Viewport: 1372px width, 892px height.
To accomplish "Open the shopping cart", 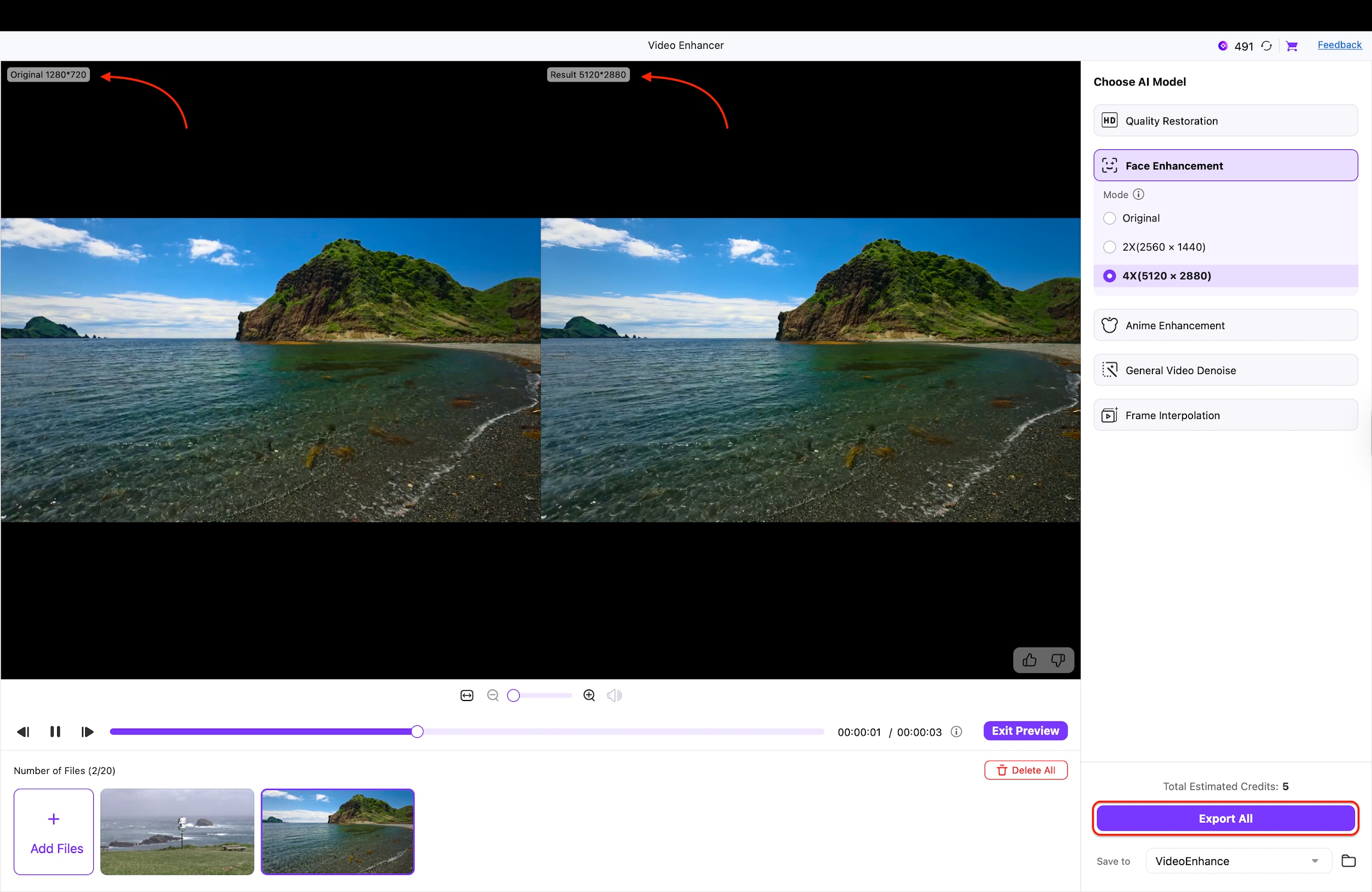I will coord(1292,46).
